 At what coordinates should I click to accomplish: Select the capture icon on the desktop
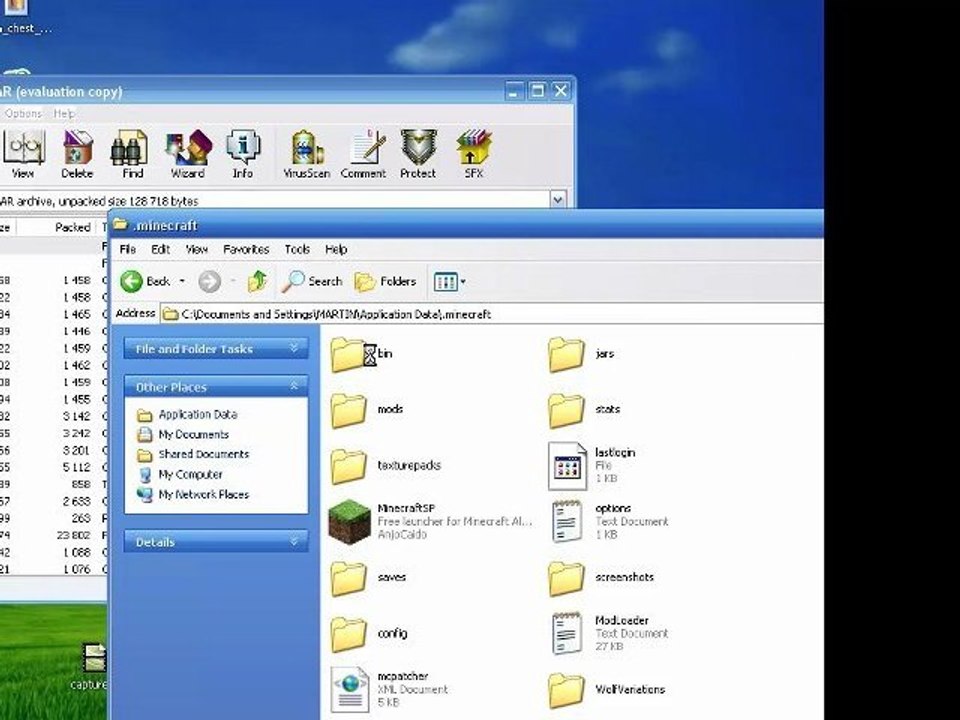click(92, 667)
